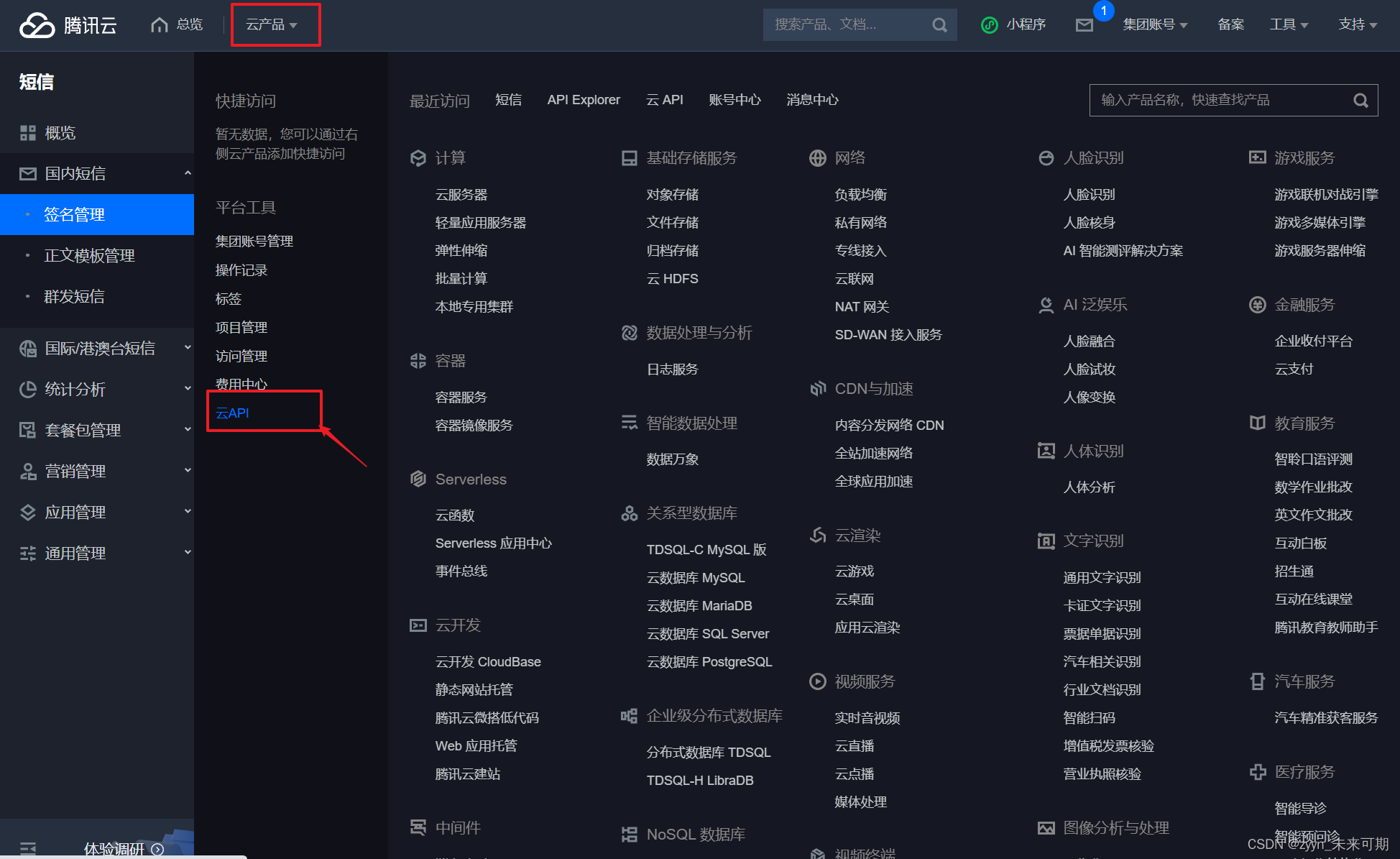Open the 内容分发网络 CDN link

point(890,426)
